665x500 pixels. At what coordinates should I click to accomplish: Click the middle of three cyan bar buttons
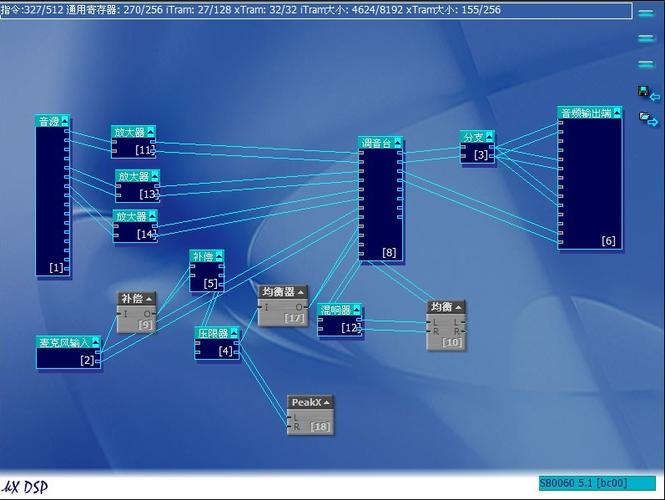(646, 39)
